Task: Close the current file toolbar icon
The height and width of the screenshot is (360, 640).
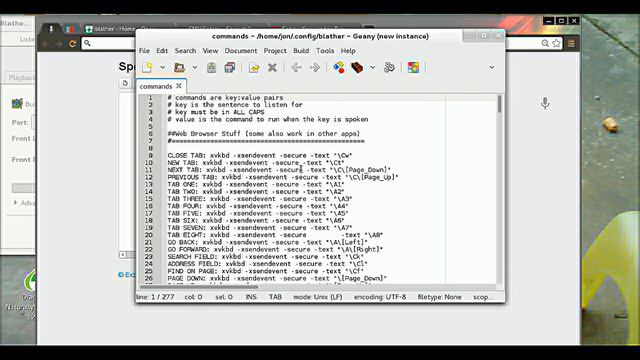Action: coord(272,67)
